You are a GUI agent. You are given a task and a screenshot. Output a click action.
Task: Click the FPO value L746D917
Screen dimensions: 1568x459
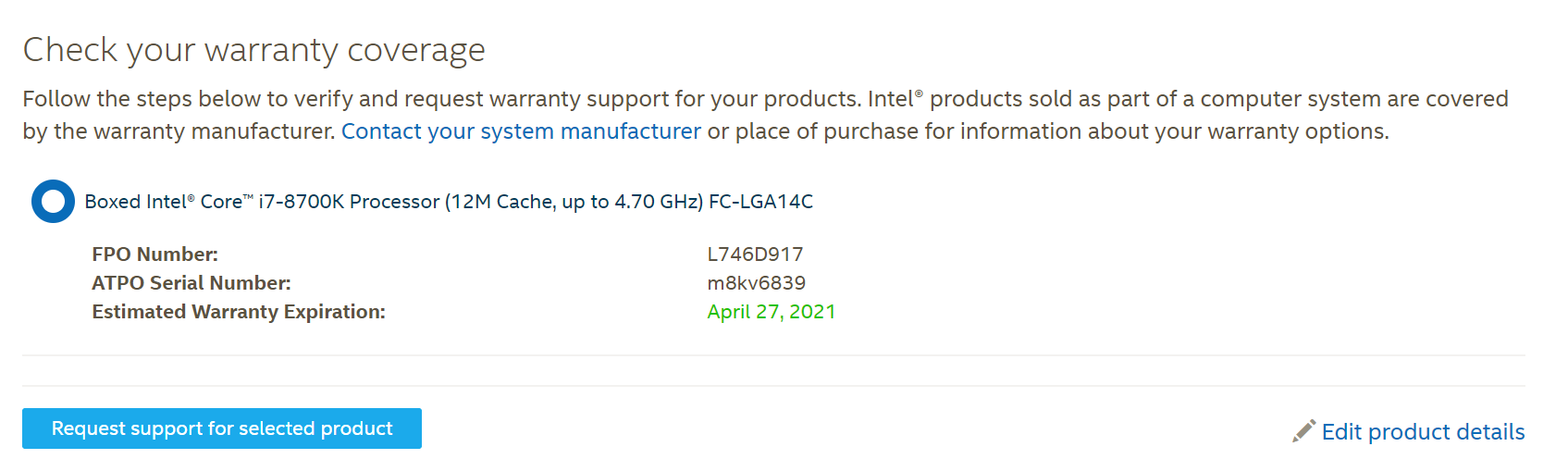[755, 254]
